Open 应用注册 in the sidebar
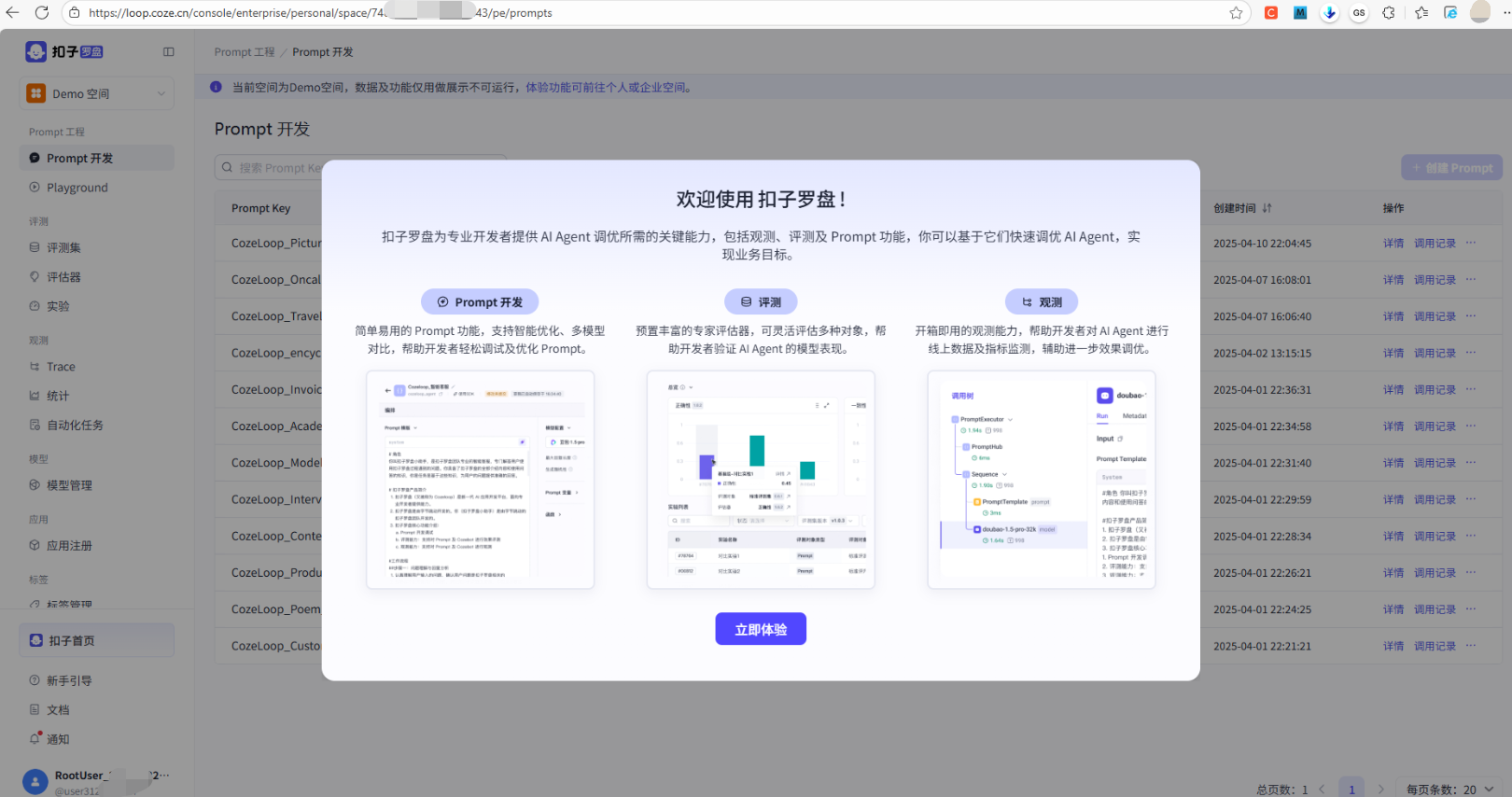Screen dimensions: 1512x797 click(97, 545)
